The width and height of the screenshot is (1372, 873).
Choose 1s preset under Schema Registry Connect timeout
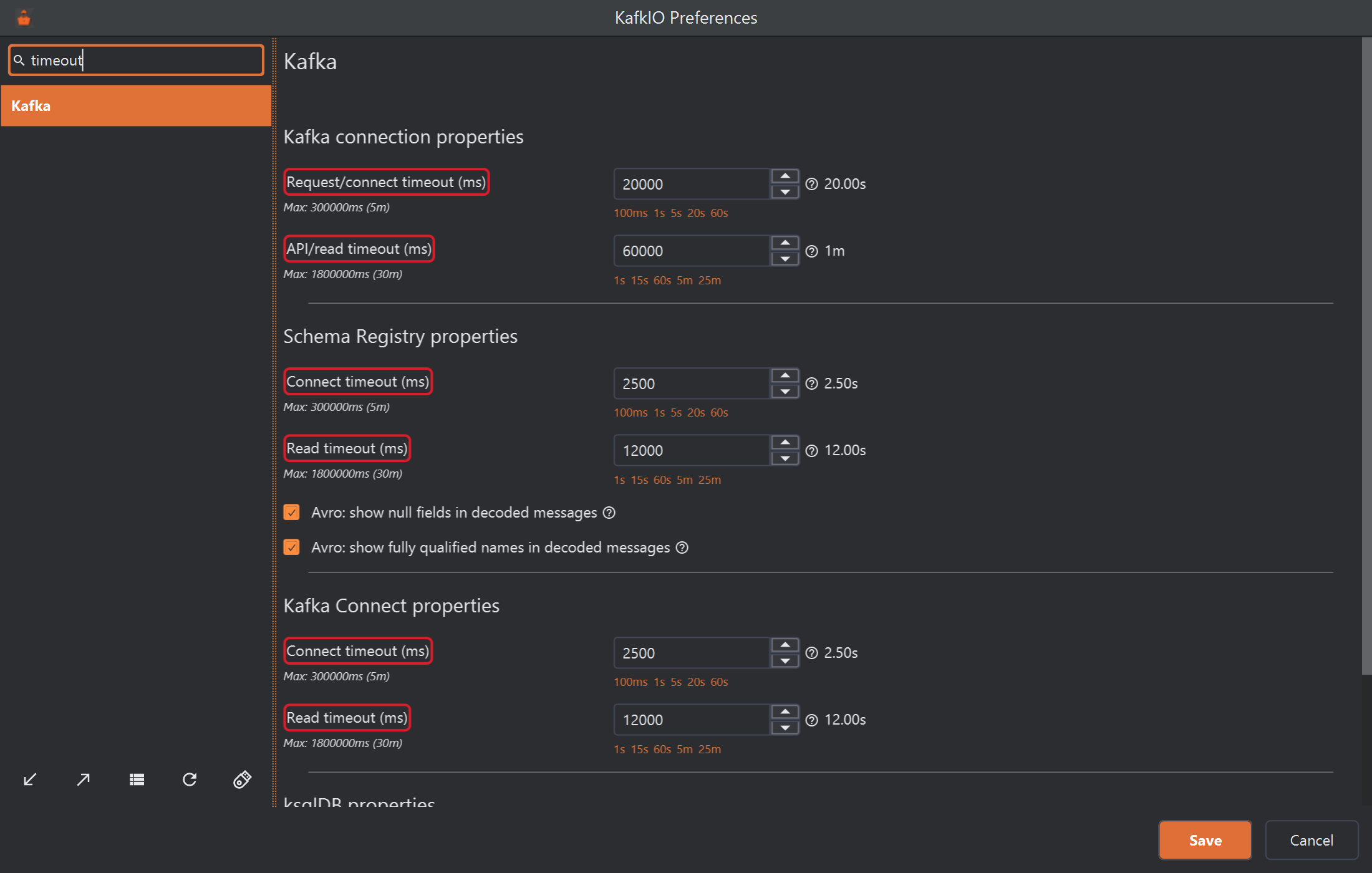pos(659,413)
